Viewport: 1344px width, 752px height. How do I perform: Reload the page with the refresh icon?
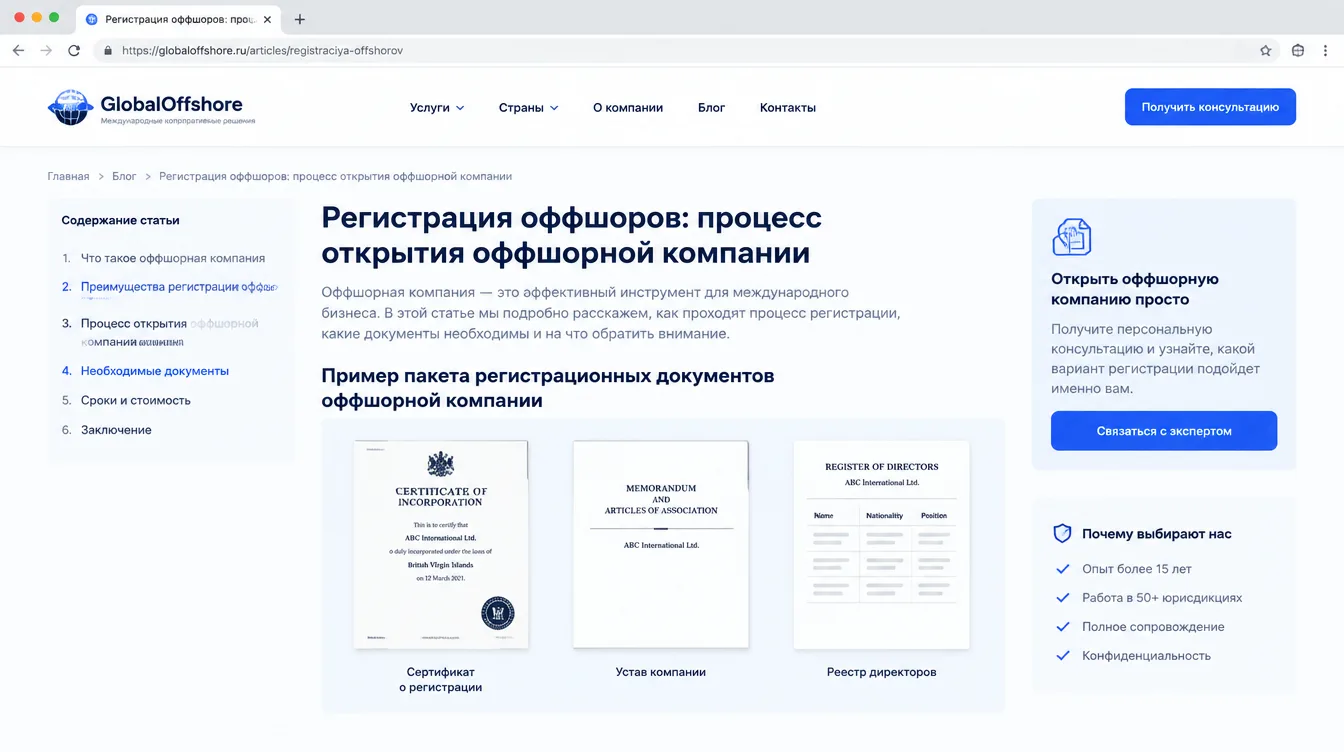[x=74, y=50]
